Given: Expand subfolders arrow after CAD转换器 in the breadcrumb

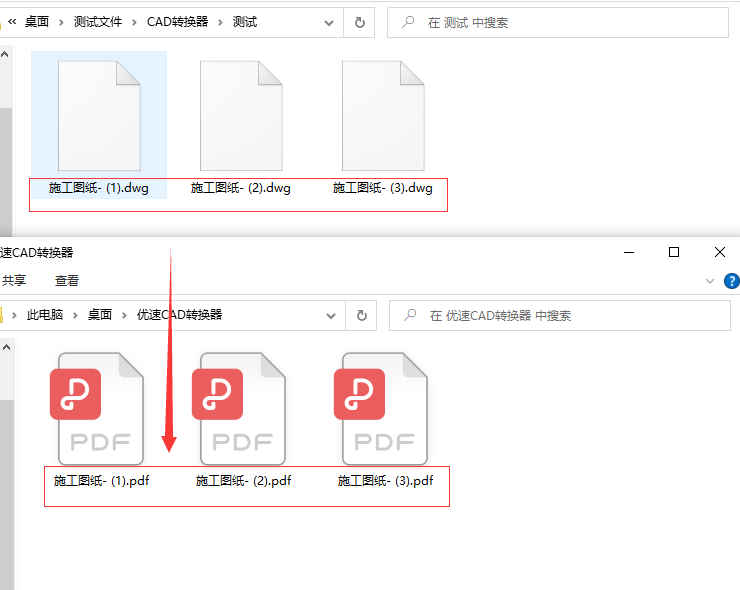Looking at the screenshot, I should tap(220, 22).
